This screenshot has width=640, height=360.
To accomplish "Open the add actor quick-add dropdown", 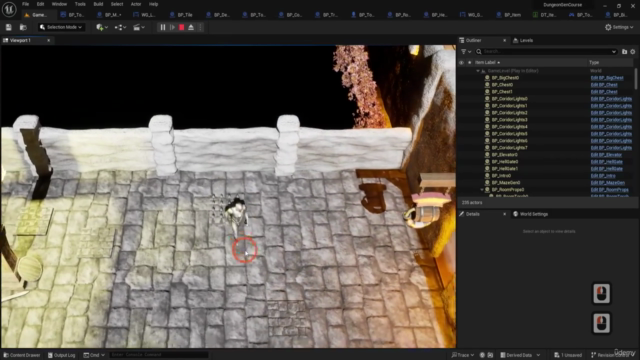I will point(102,27).
